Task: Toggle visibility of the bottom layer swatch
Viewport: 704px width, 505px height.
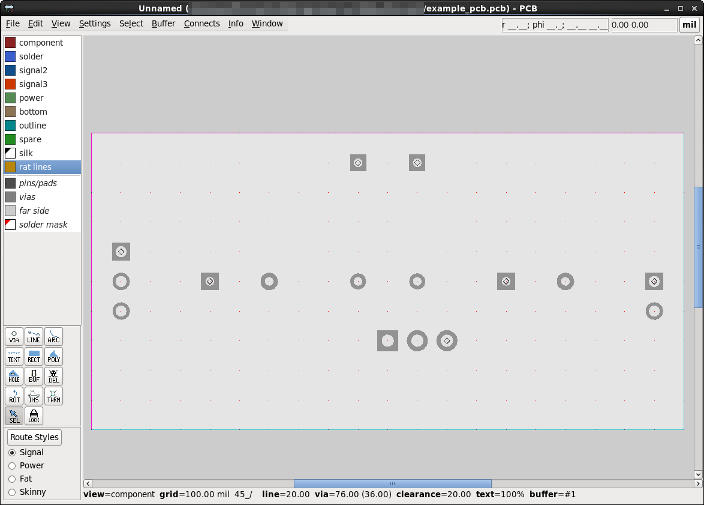Action: pos(10,112)
